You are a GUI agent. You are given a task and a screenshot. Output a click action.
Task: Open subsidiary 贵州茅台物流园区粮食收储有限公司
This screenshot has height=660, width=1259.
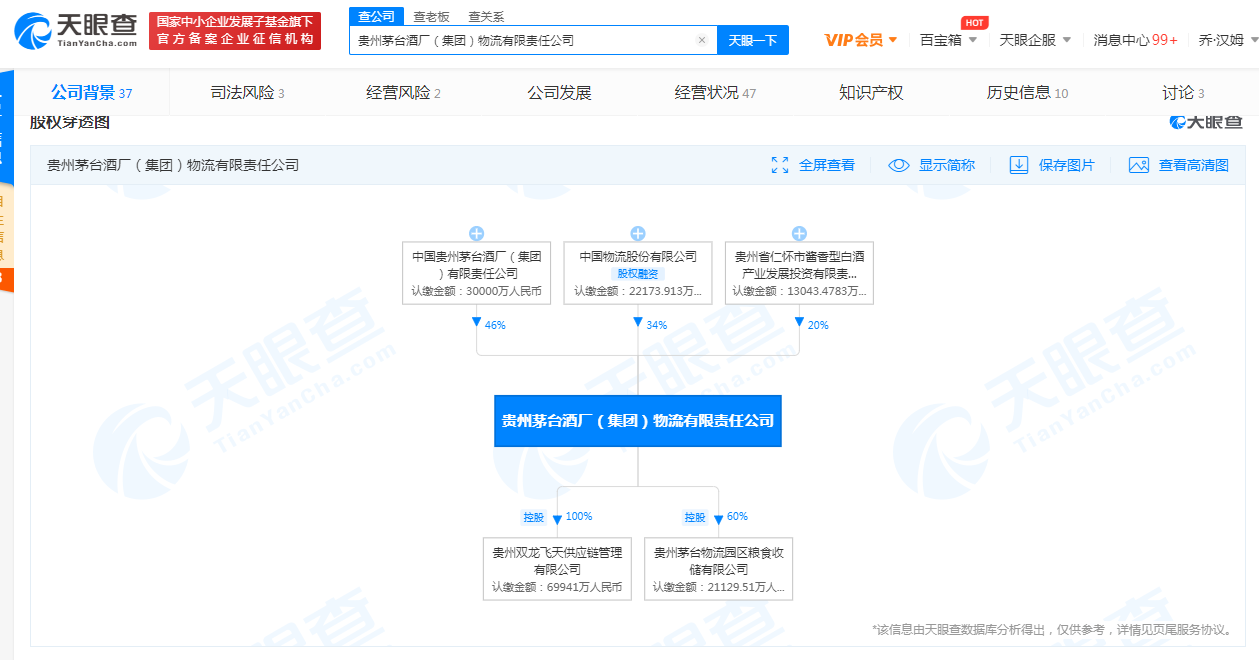718,569
